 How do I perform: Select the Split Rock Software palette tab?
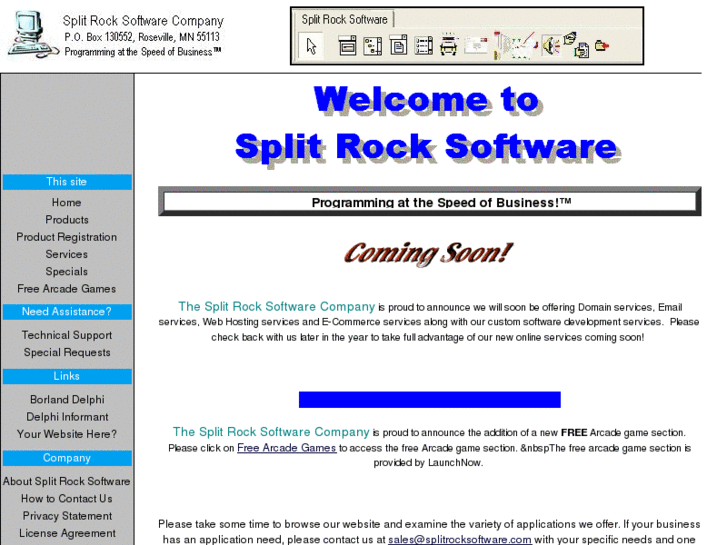[x=344, y=19]
